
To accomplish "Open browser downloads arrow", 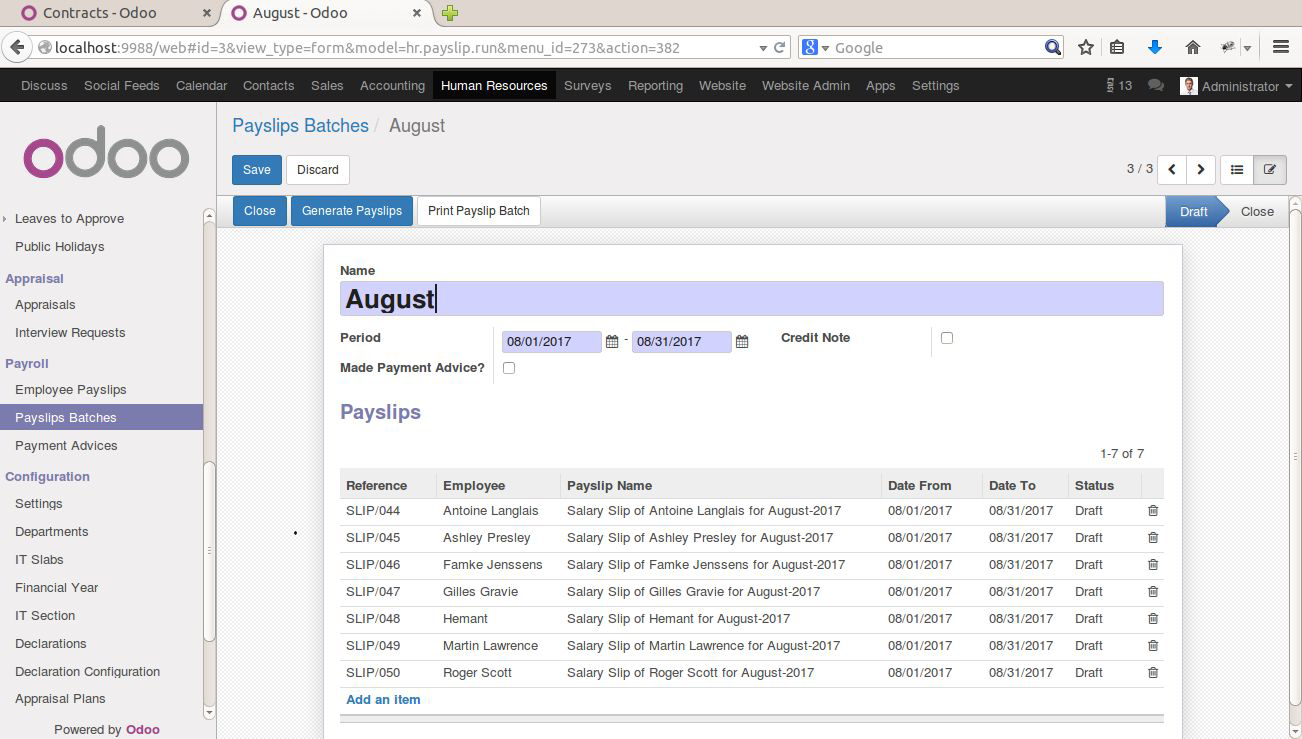I will point(1155,47).
